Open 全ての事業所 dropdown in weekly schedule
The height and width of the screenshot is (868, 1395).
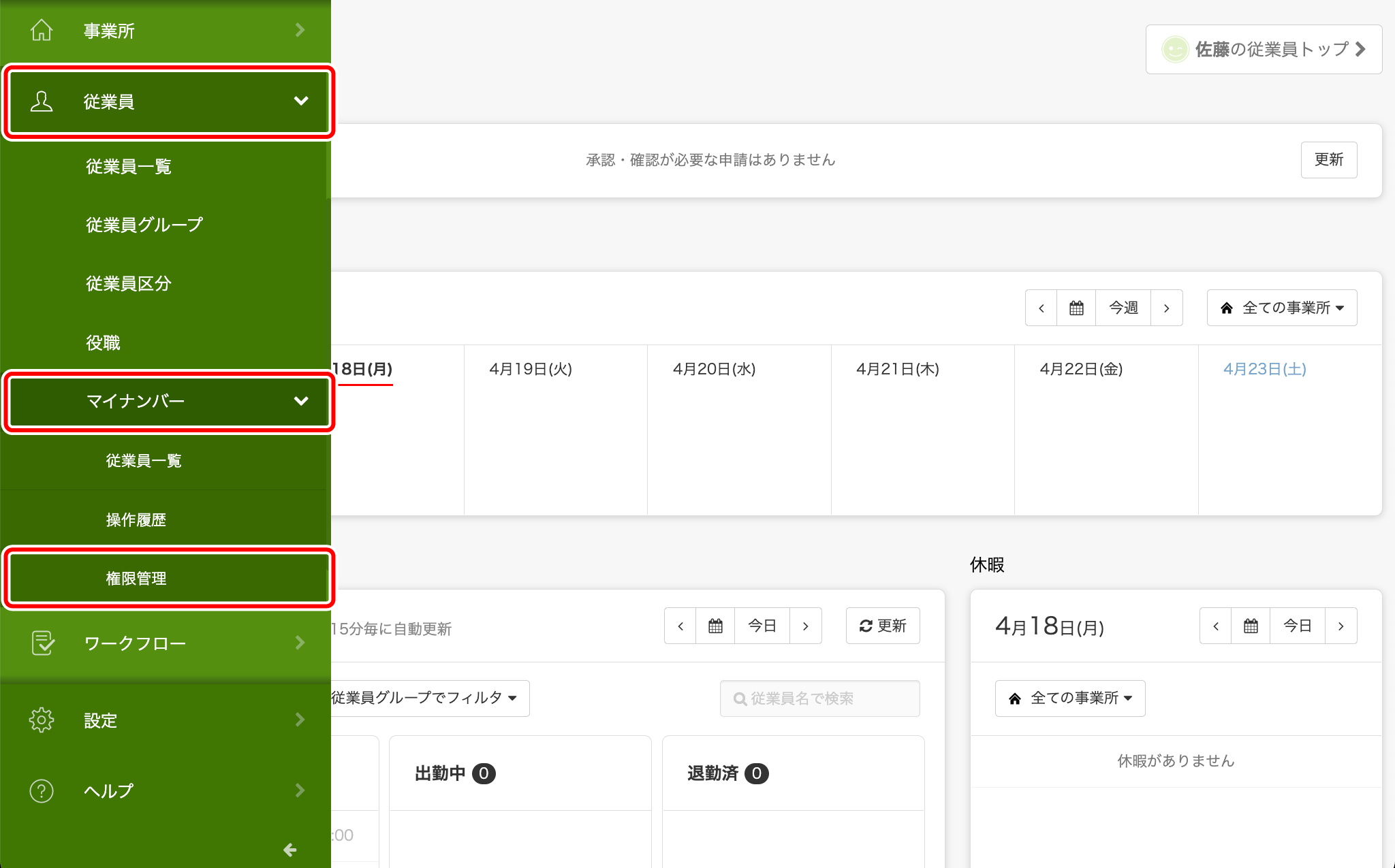(1282, 308)
